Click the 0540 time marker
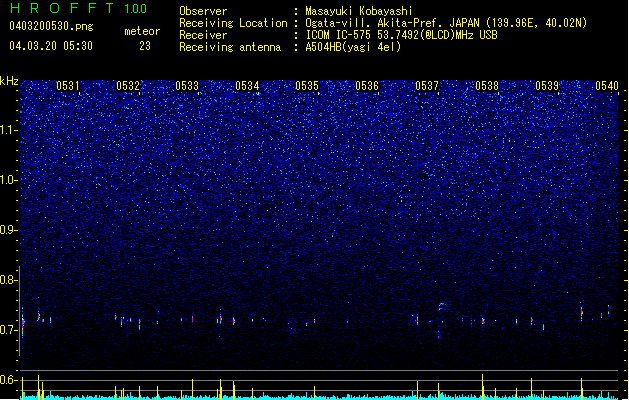 (x=607, y=86)
